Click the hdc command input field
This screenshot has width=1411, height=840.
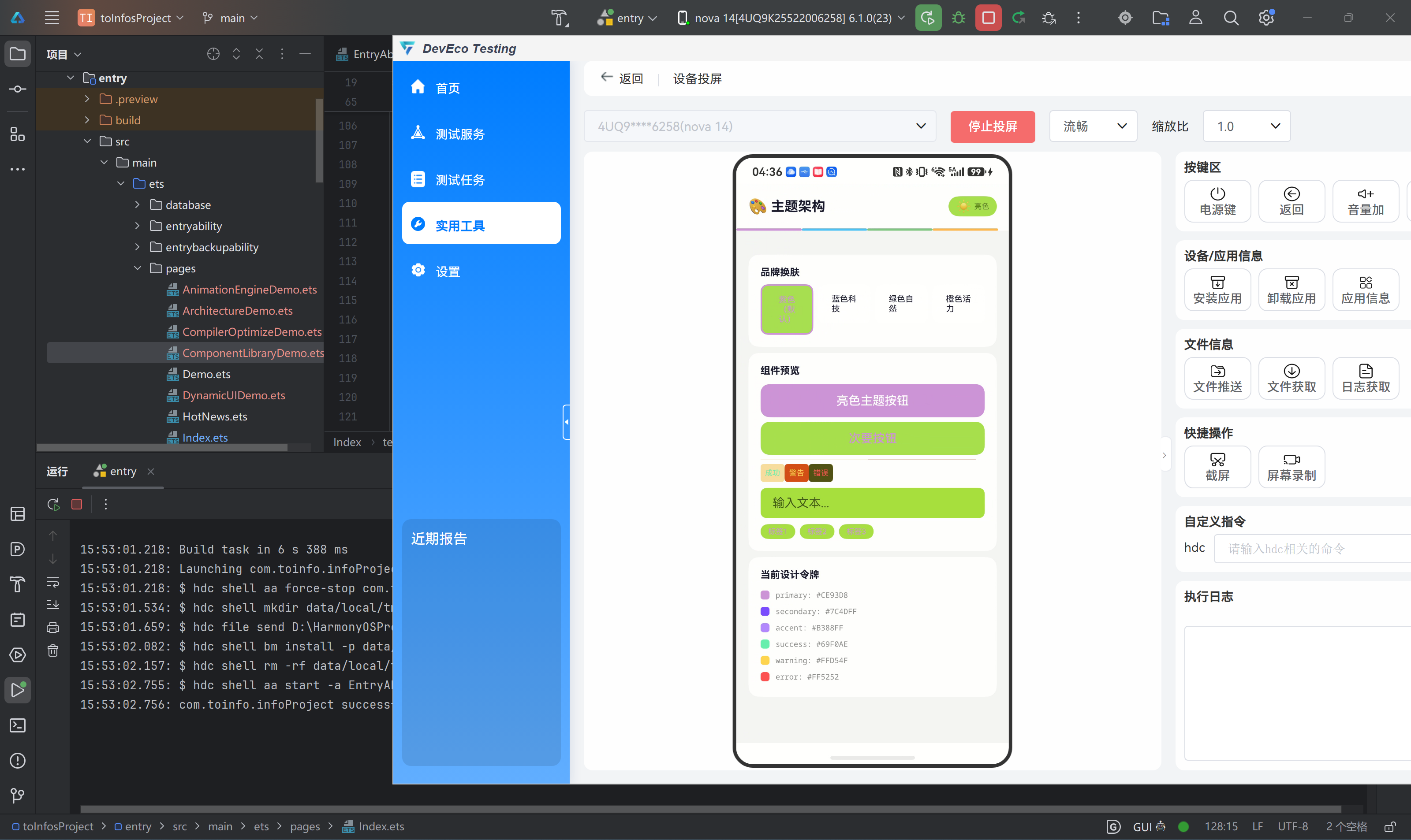click(x=1313, y=549)
